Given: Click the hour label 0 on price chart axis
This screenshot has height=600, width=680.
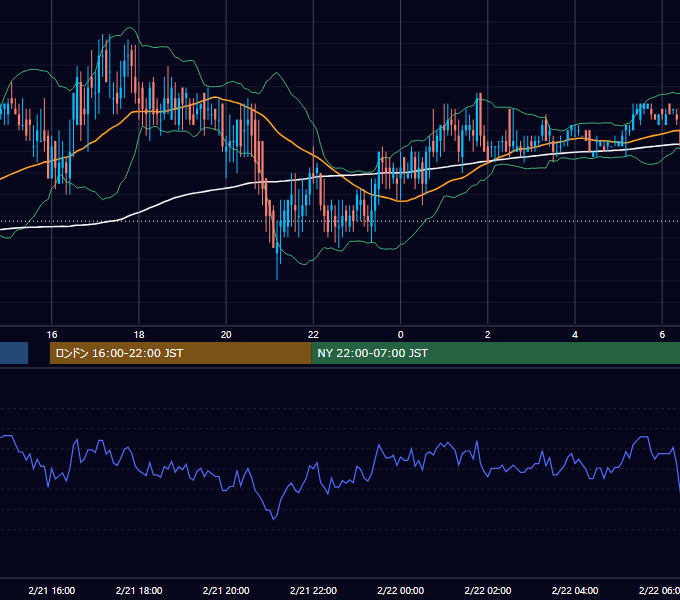Looking at the screenshot, I should [x=400, y=335].
